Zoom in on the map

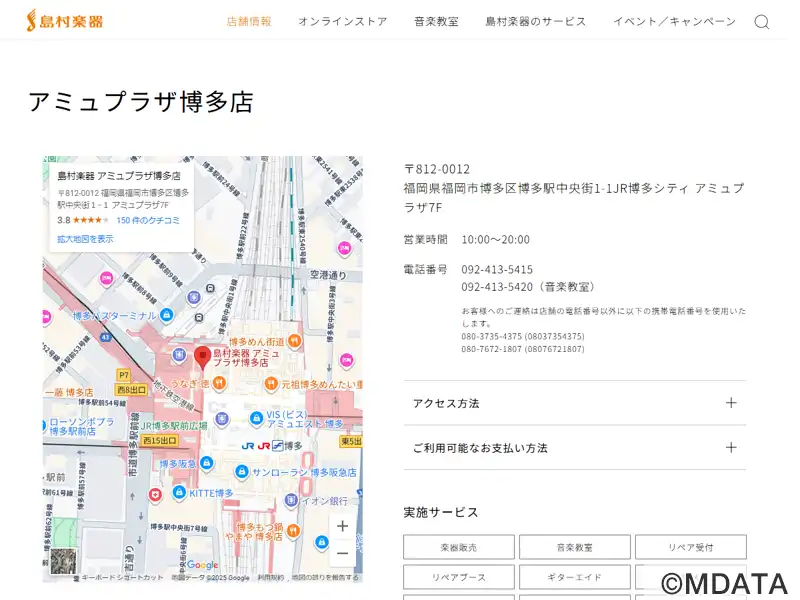point(342,526)
